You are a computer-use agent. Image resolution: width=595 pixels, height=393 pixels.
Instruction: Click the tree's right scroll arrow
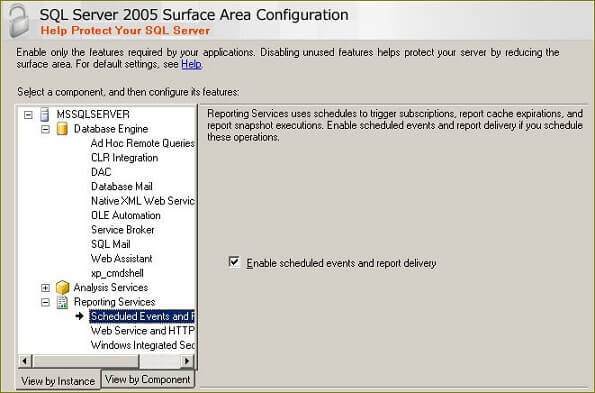(187, 361)
